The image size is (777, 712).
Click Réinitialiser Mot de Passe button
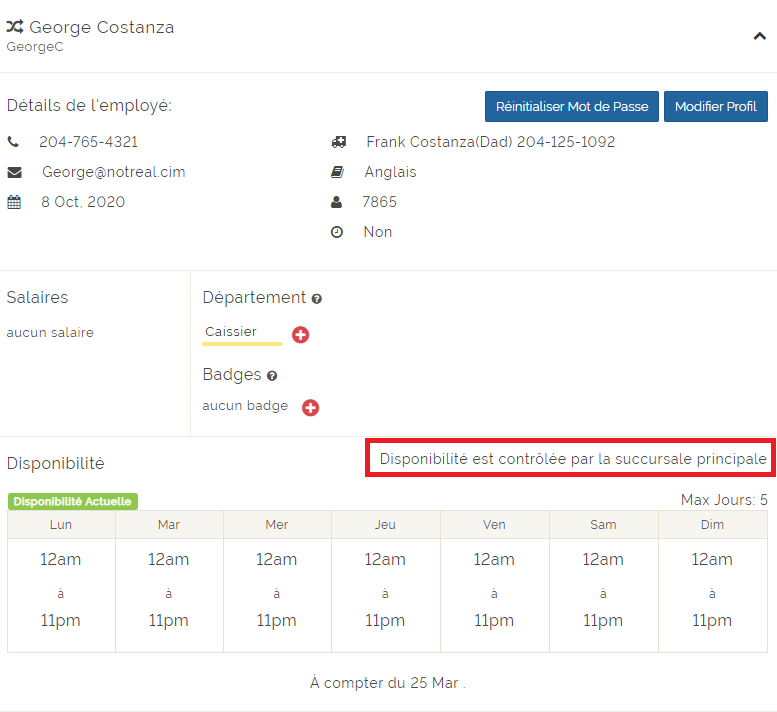pos(571,106)
